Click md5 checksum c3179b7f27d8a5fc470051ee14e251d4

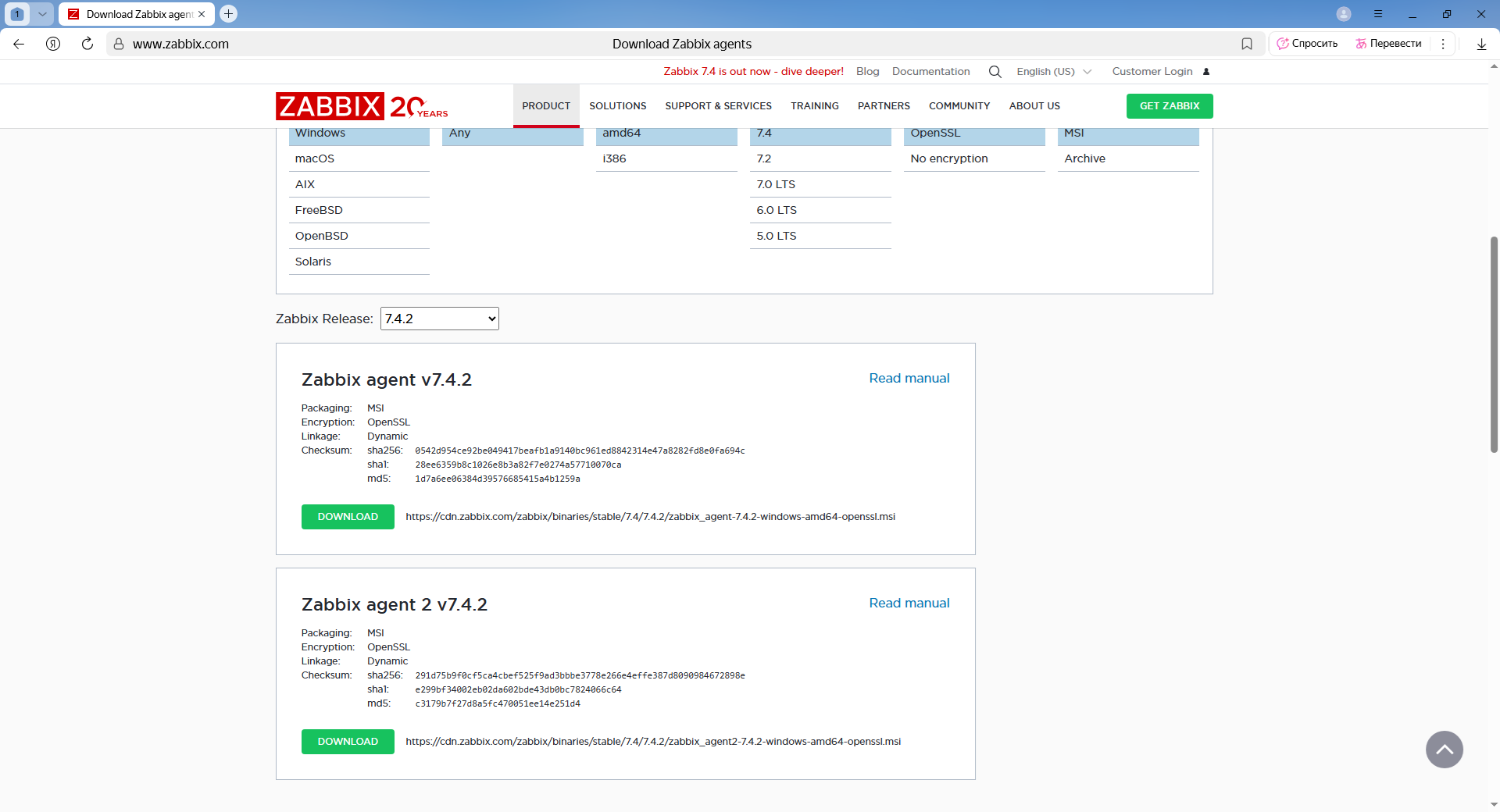[498, 703]
